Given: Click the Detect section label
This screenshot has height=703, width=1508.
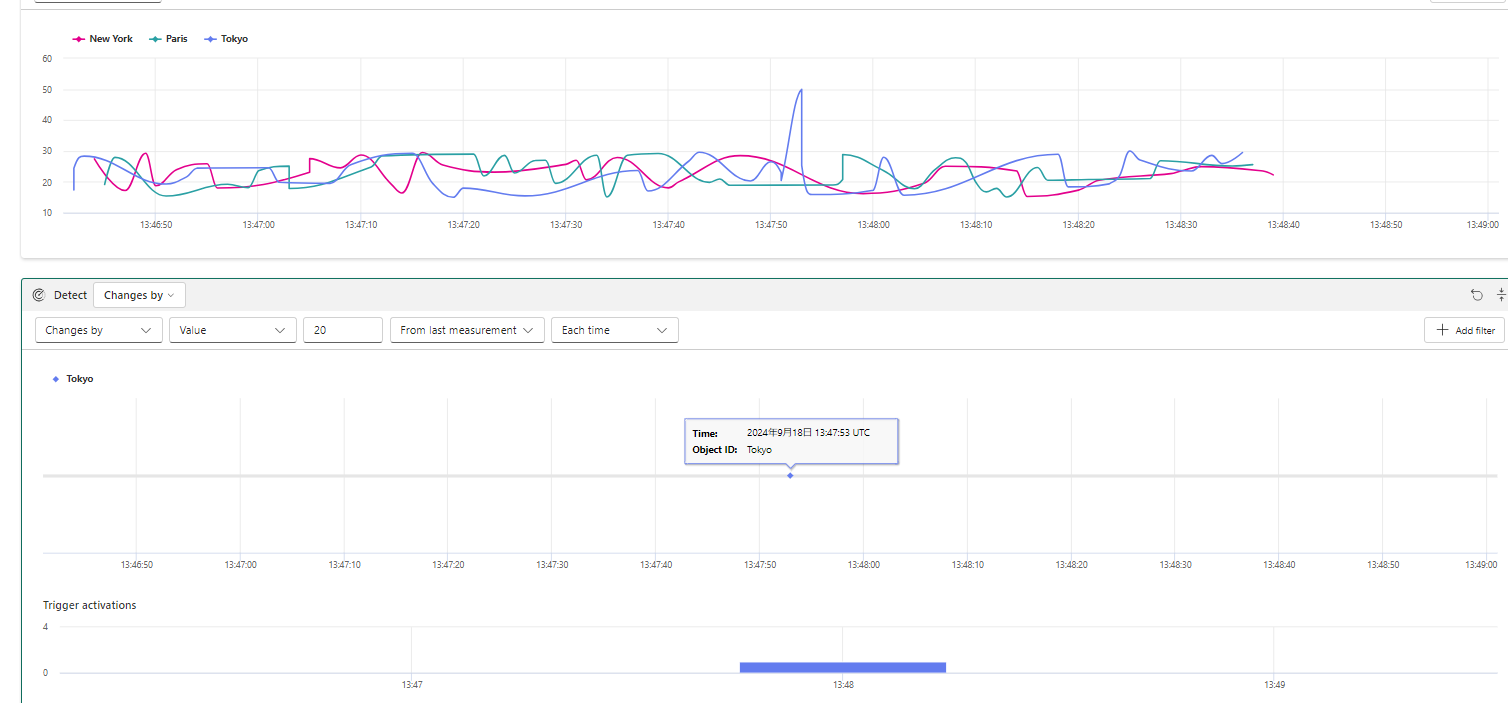Looking at the screenshot, I should (70, 295).
